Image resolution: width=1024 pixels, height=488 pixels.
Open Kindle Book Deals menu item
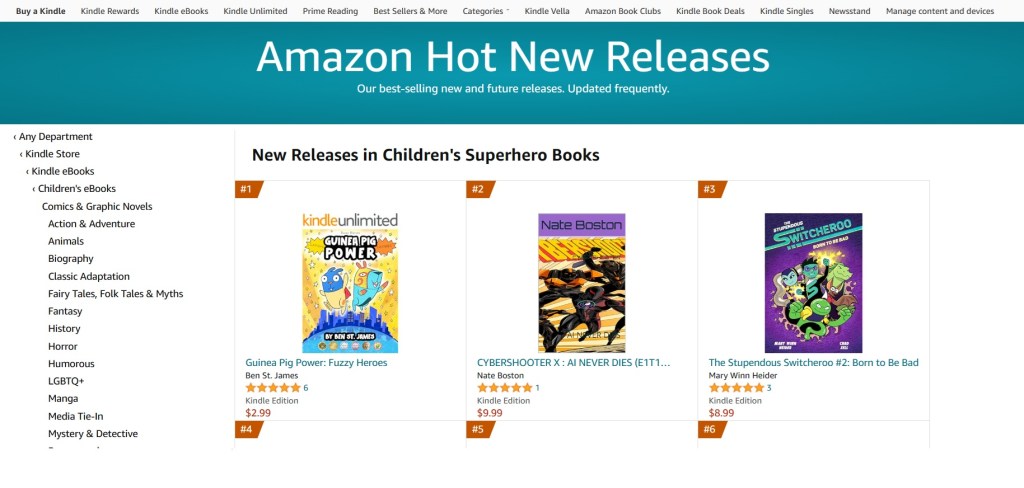click(709, 11)
